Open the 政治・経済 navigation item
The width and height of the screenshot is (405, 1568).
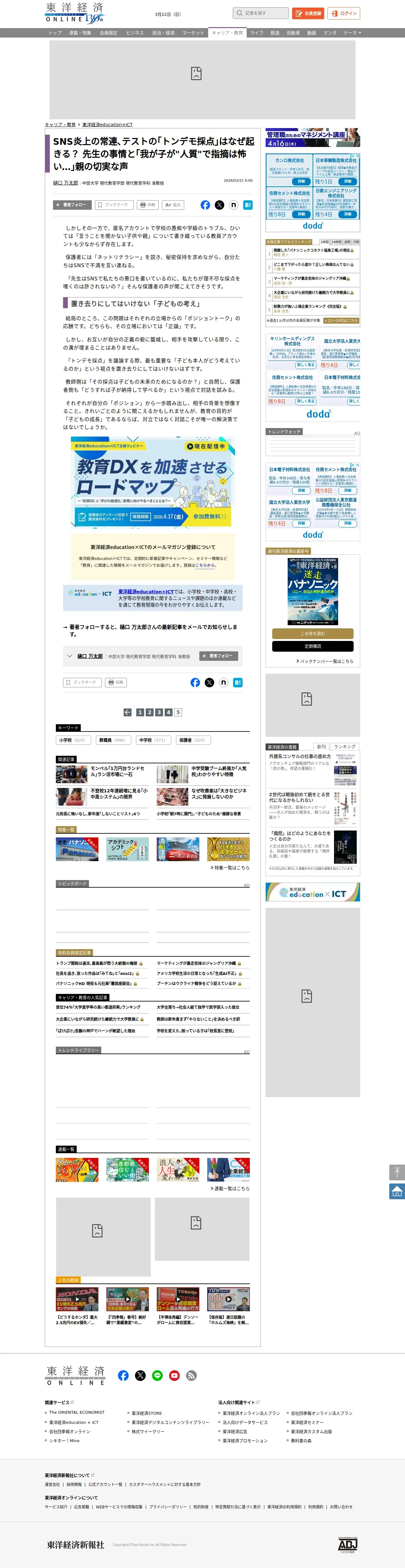163,33
